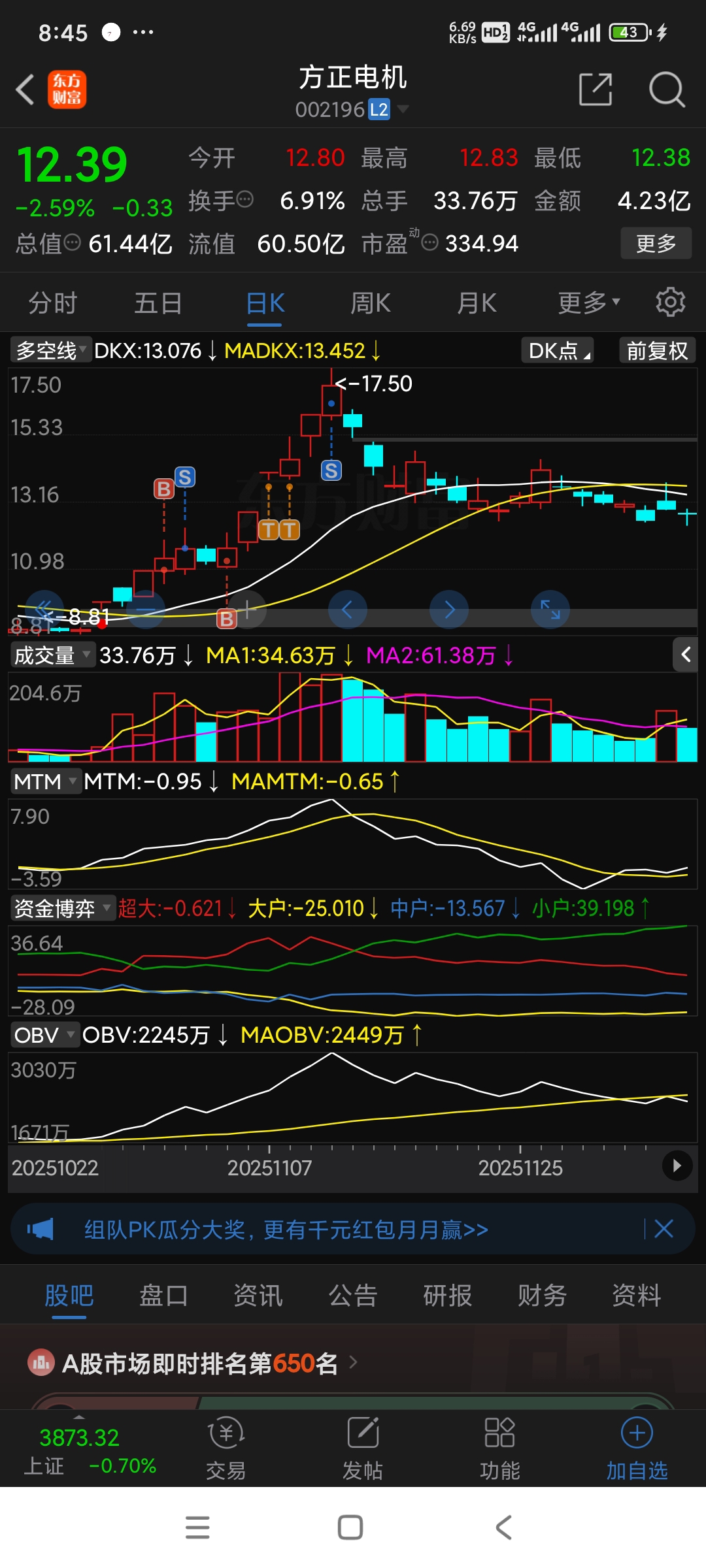Tap play button on date axis
This screenshot has height=1568, width=706.
pyautogui.click(x=677, y=1166)
